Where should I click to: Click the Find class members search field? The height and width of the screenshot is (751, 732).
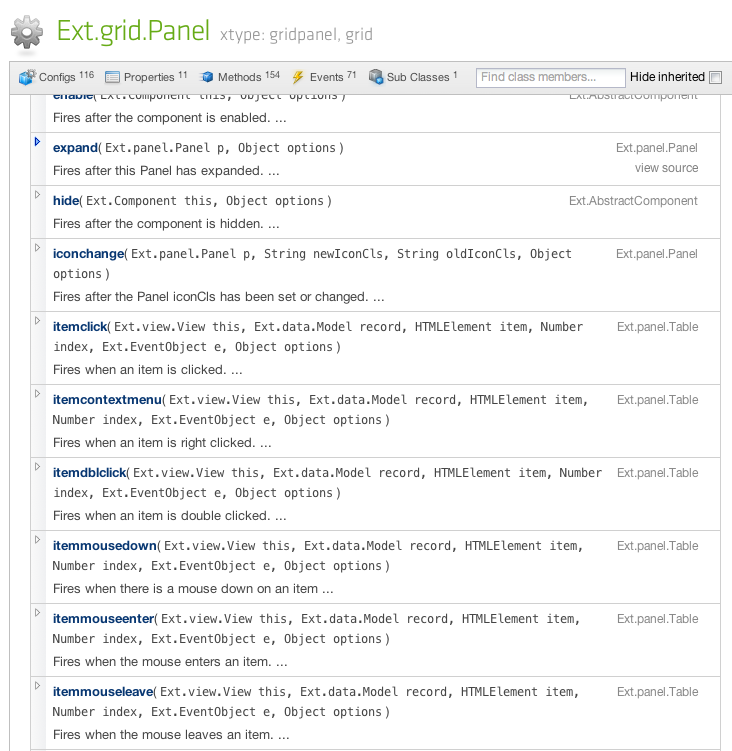[550, 77]
